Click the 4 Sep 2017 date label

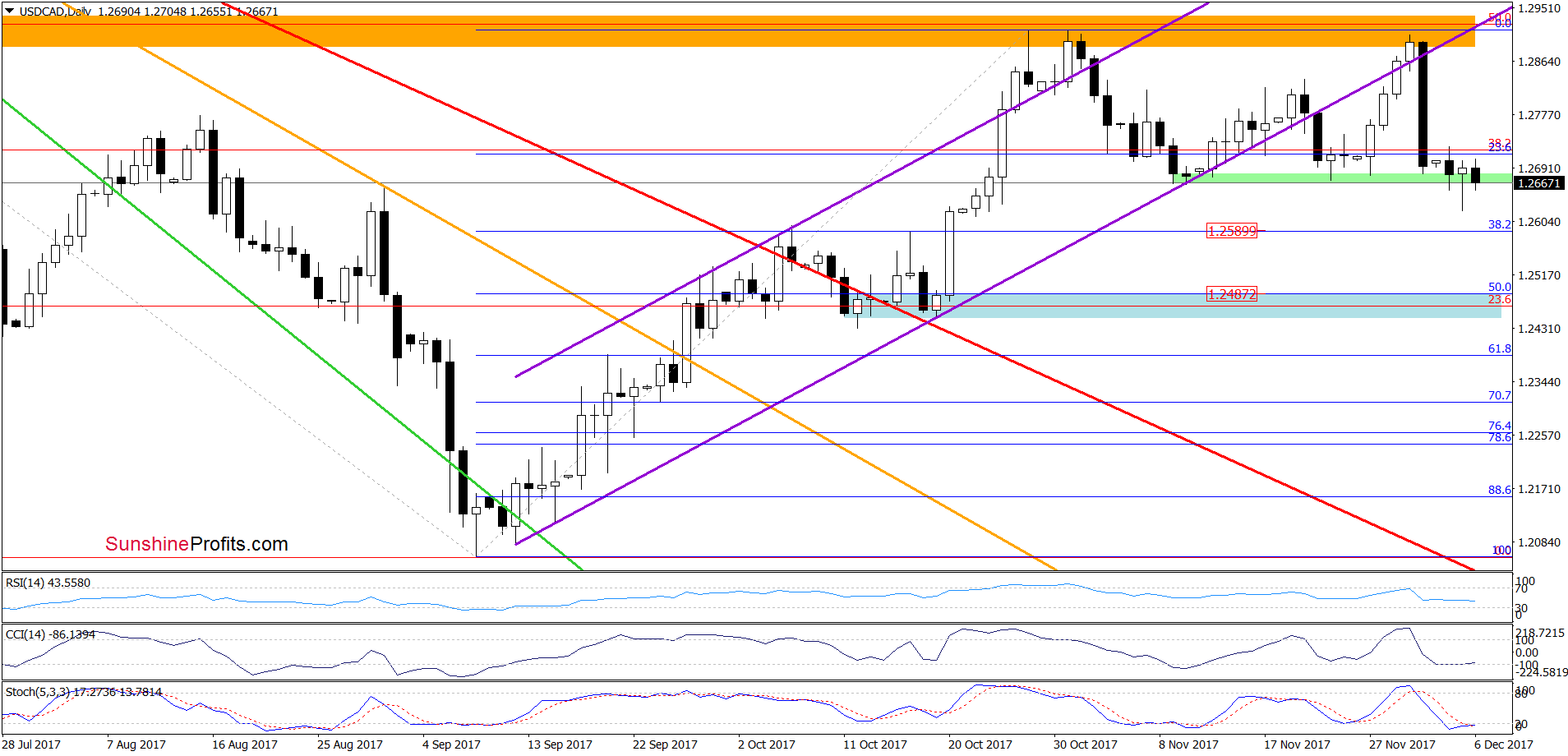pos(451,744)
